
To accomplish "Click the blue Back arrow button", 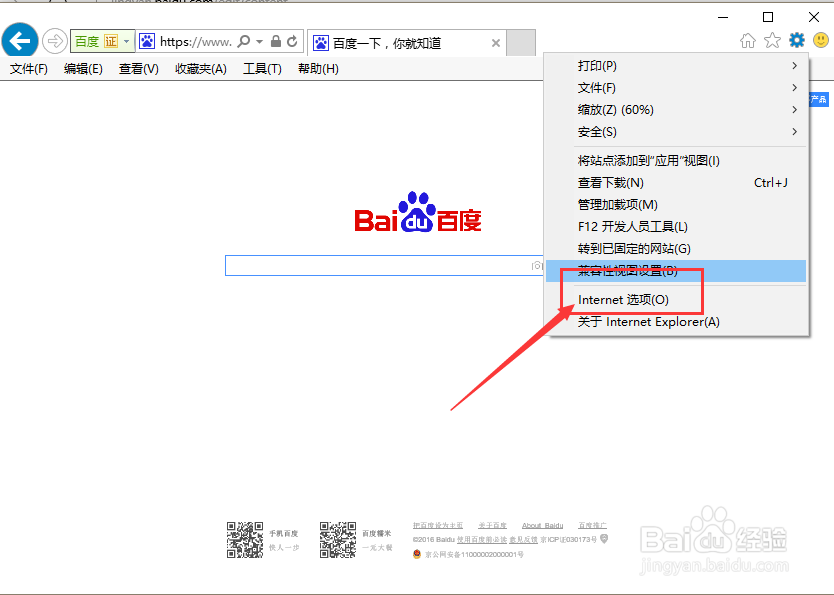I will (x=20, y=40).
